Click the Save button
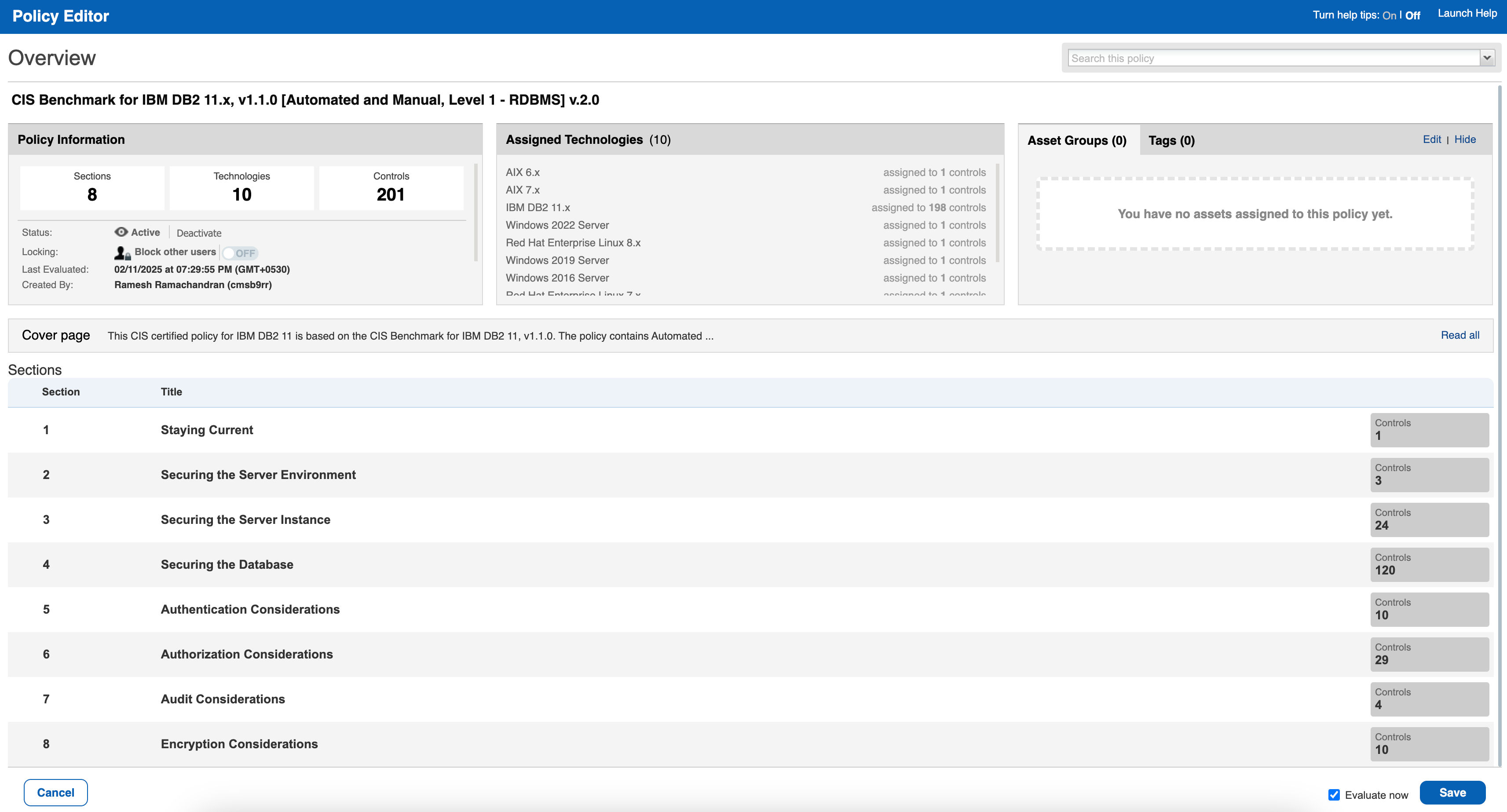 1452,792
